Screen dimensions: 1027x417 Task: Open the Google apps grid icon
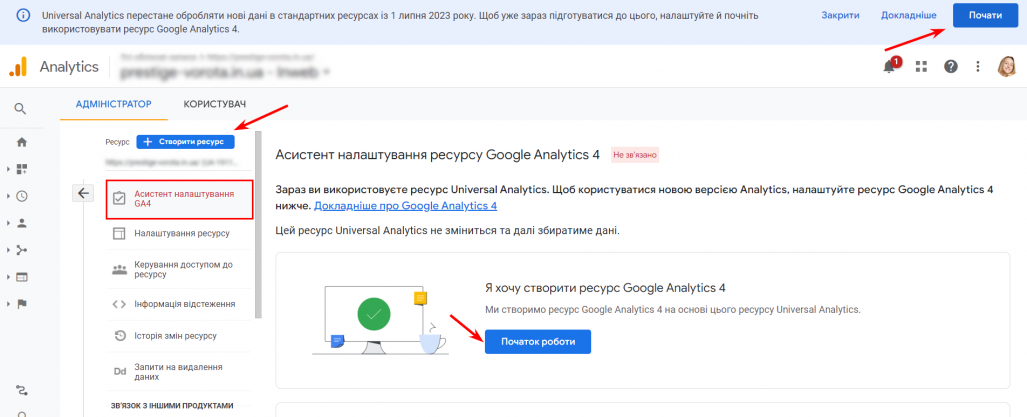click(x=922, y=66)
